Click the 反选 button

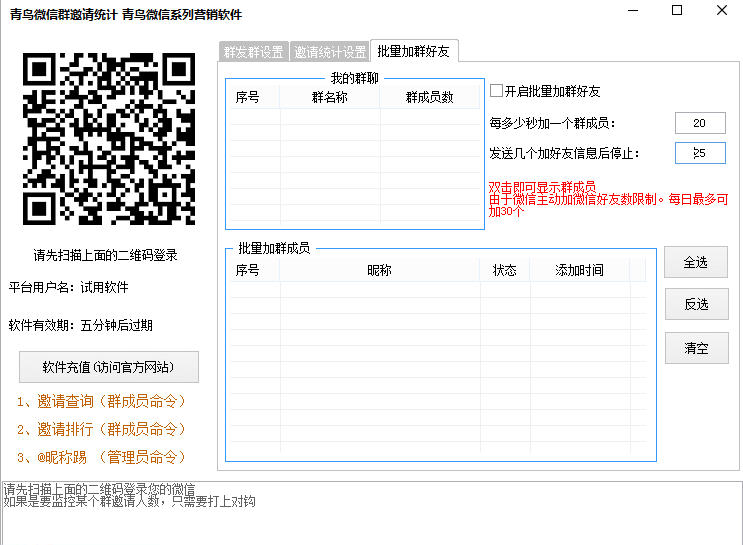(696, 304)
